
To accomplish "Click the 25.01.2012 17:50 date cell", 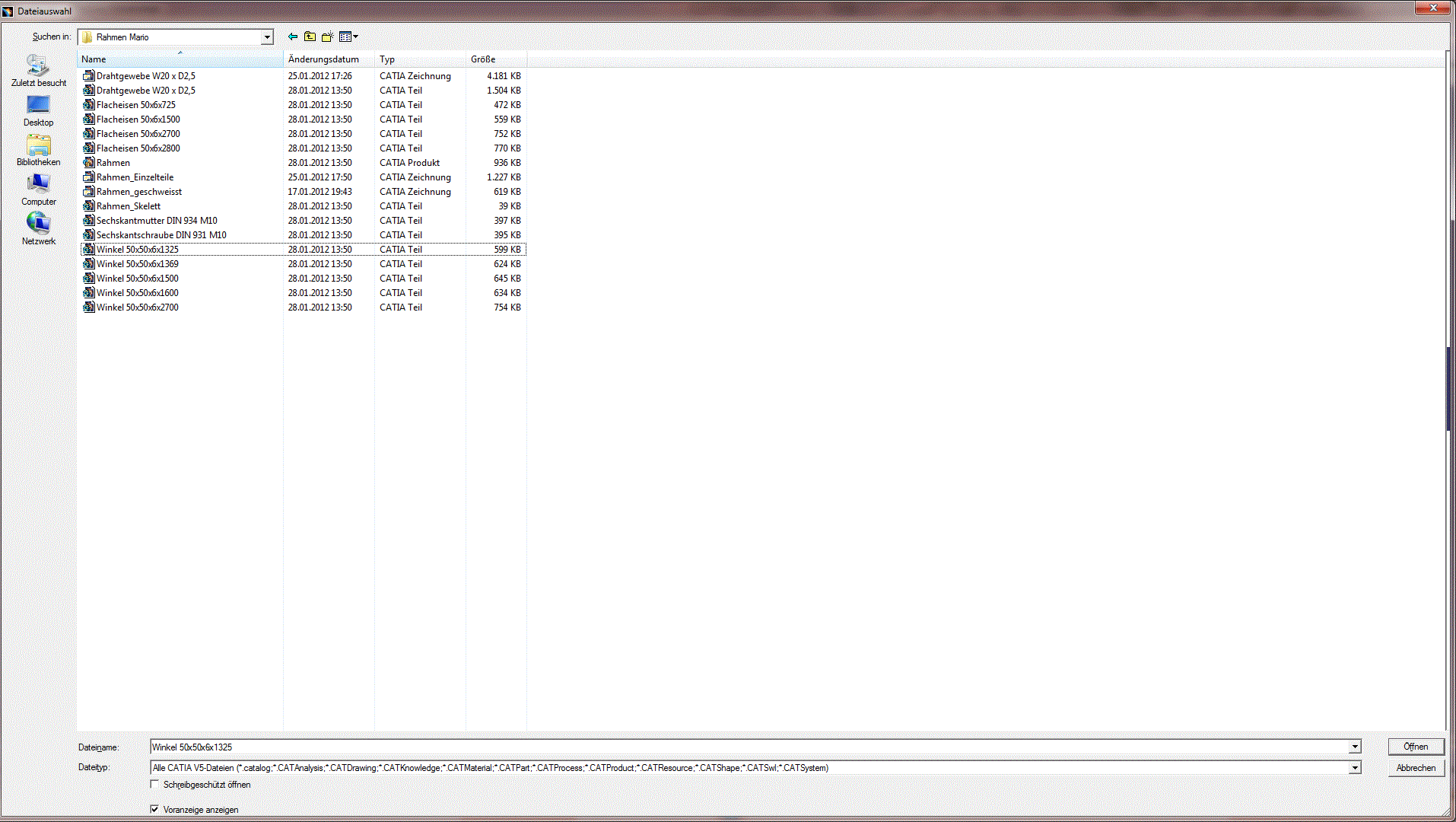I will pyautogui.click(x=319, y=177).
